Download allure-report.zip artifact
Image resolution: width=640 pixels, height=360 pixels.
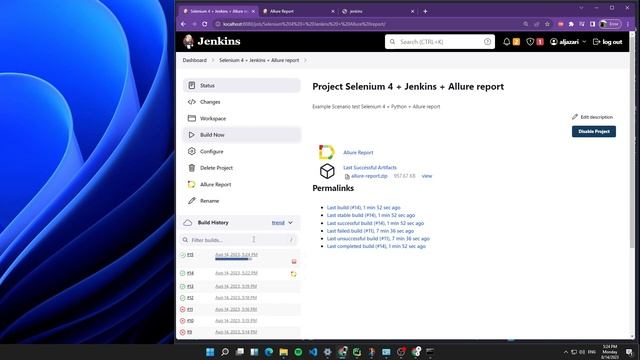tap(369, 176)
